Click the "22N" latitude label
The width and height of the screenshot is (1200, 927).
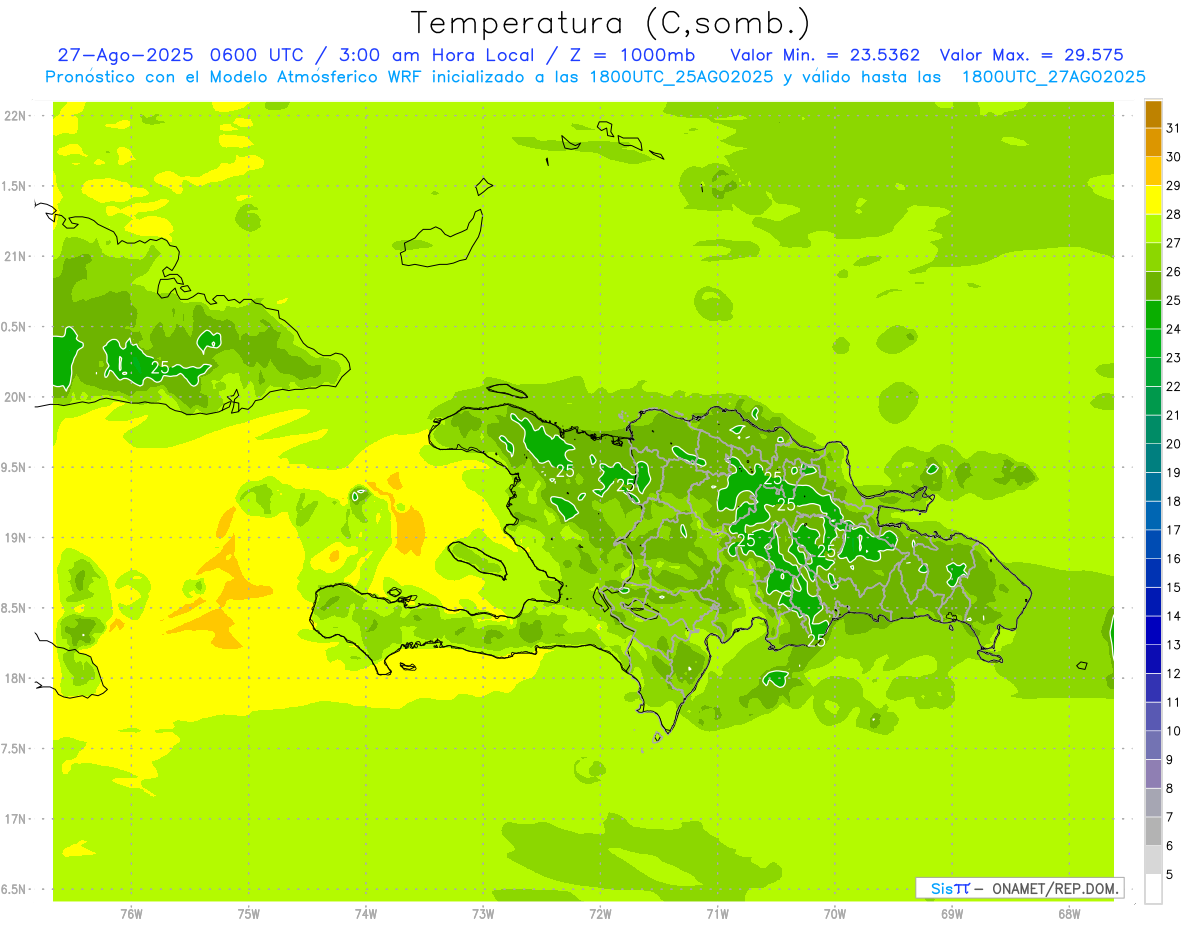tap(16, 116)
